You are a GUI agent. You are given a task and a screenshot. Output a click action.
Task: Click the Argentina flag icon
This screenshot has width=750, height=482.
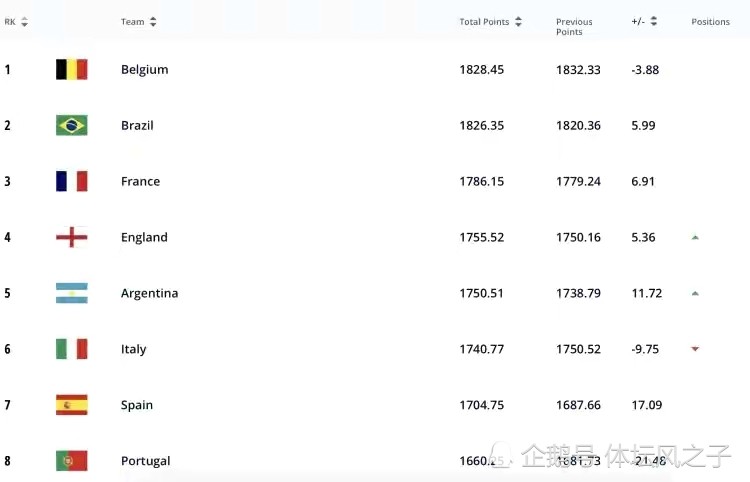[x=71, y=294]
